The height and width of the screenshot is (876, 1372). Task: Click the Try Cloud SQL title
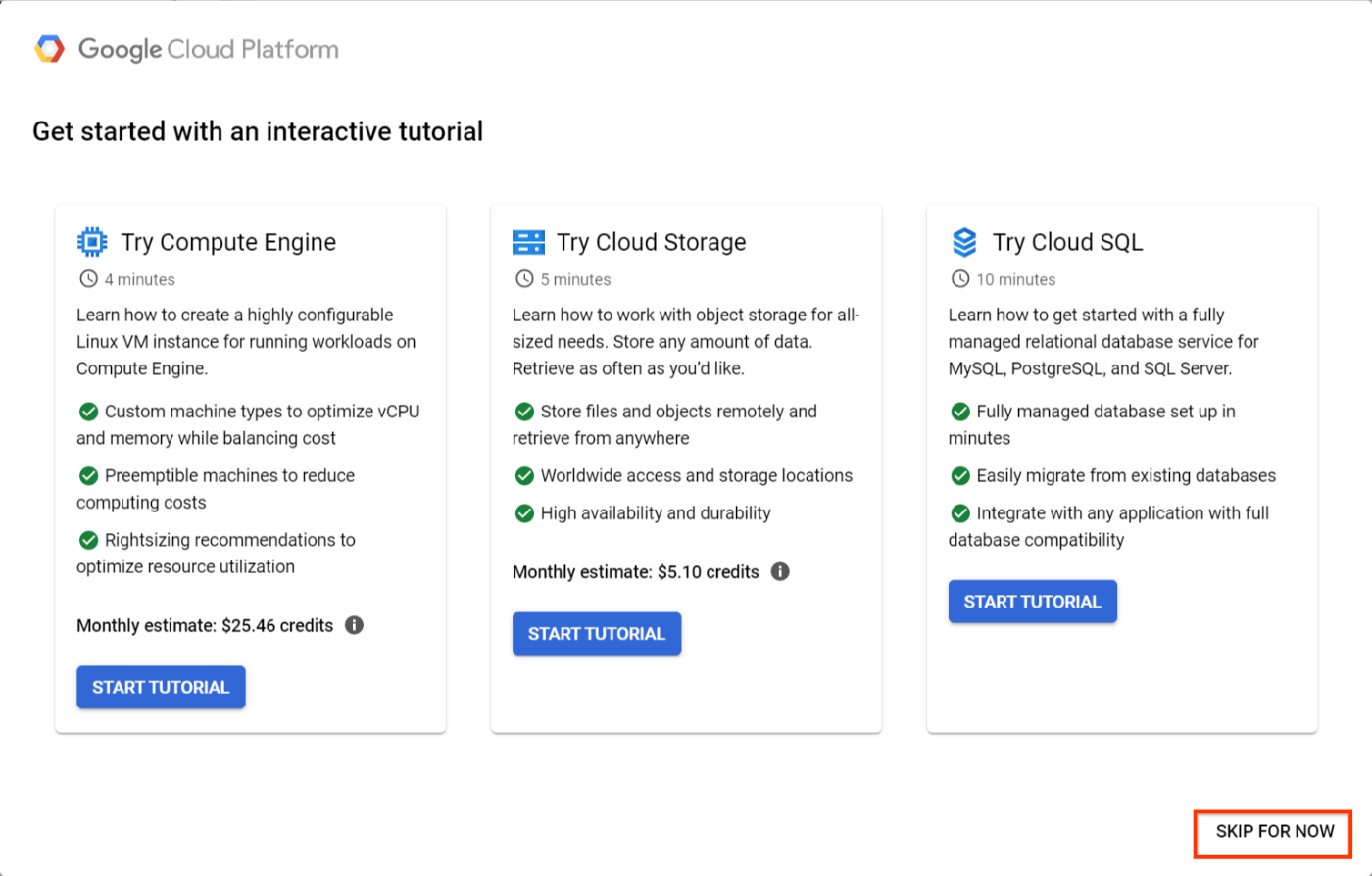coord(1068,242)
